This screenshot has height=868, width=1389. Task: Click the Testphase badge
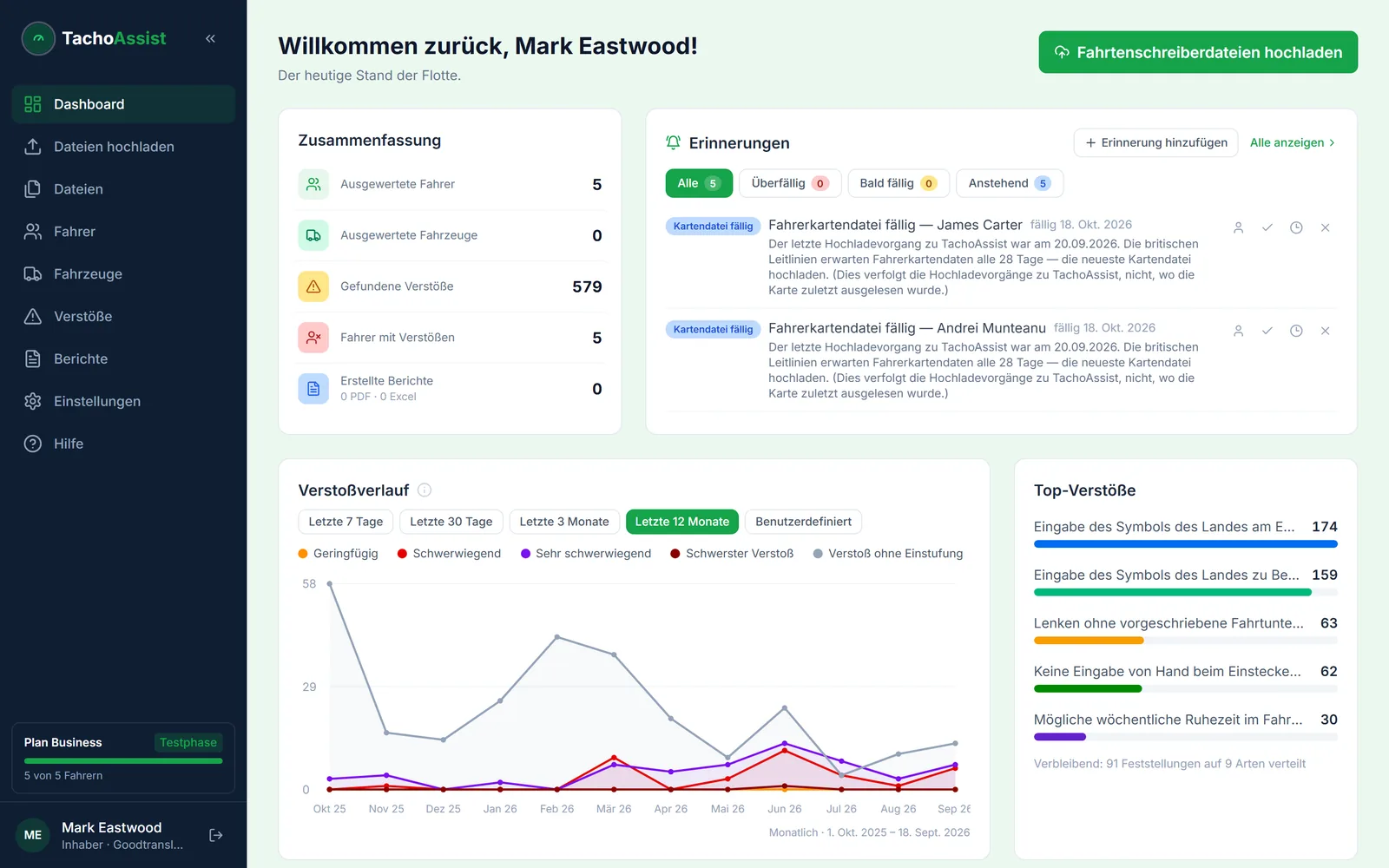[x=188, y=742]
